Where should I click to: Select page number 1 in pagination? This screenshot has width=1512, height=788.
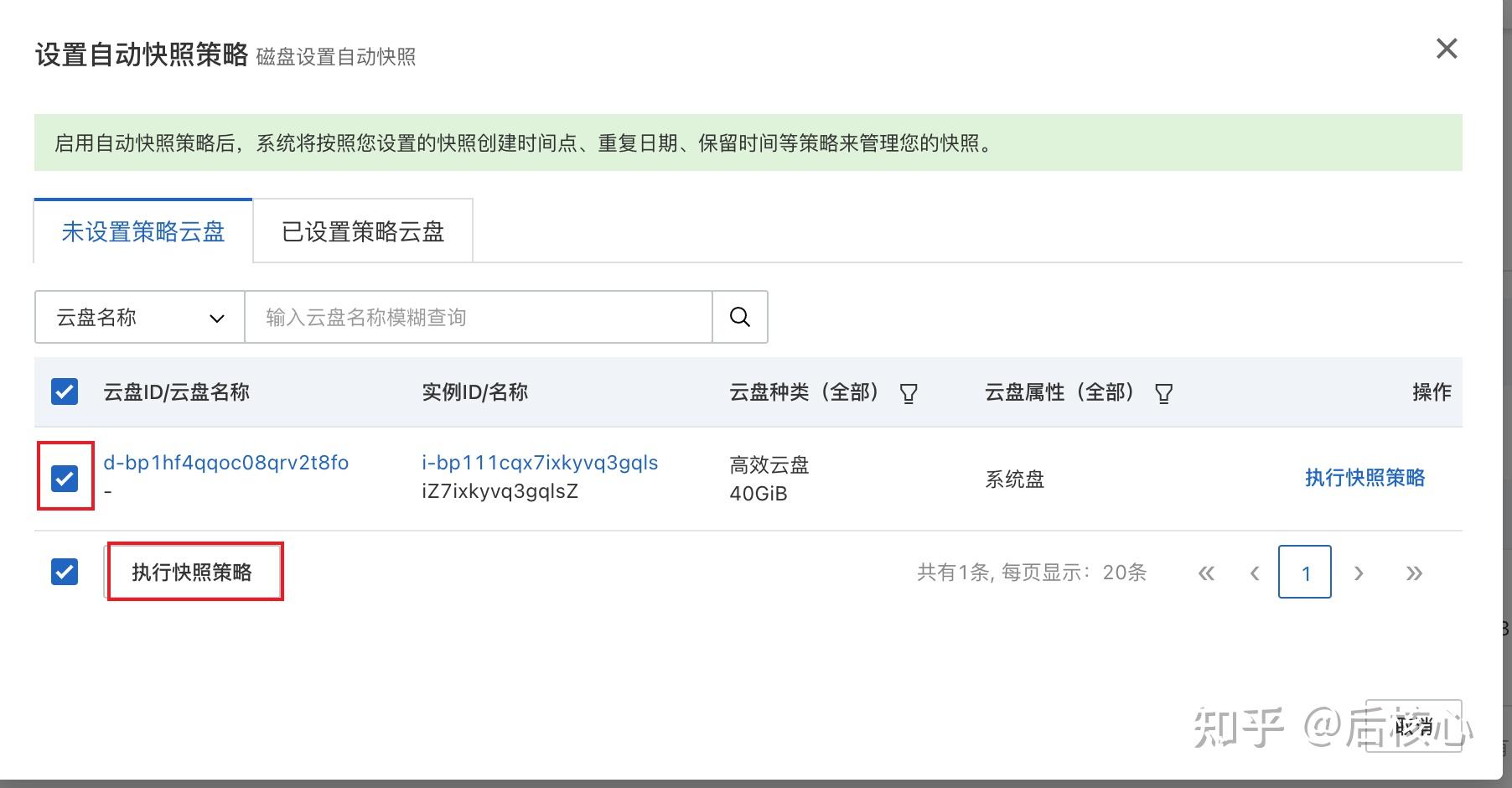(x=1305, y=572)
